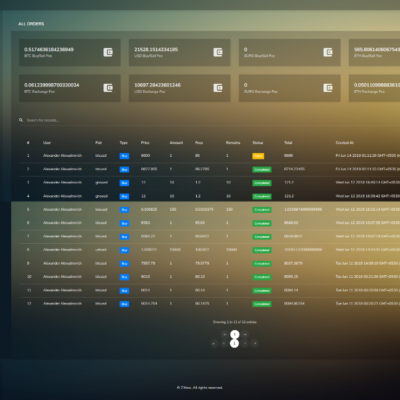The height and width of the screenshot is (400, 400).
Task: Sort table by the Total column header
Action: 288,143
